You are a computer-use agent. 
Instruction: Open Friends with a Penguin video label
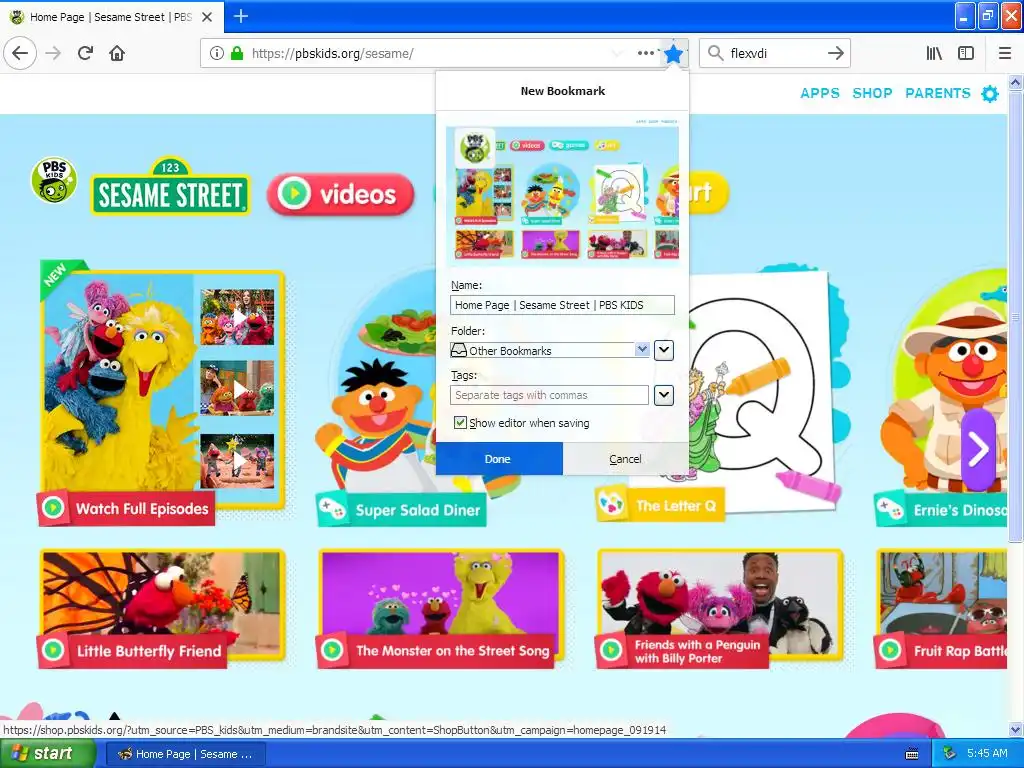(x=697, y=651)
